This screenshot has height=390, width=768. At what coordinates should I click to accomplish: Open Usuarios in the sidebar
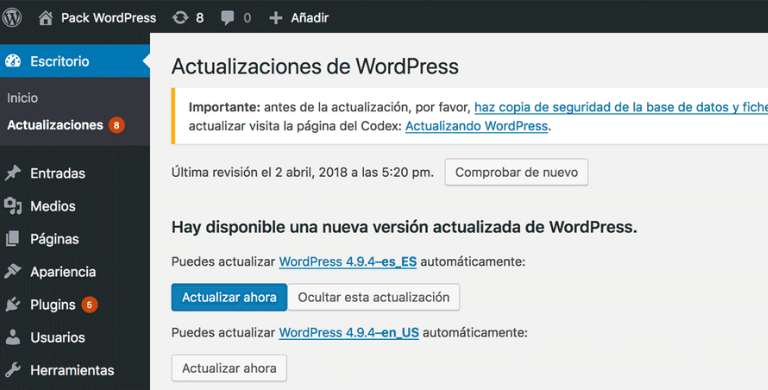(58, 338)
